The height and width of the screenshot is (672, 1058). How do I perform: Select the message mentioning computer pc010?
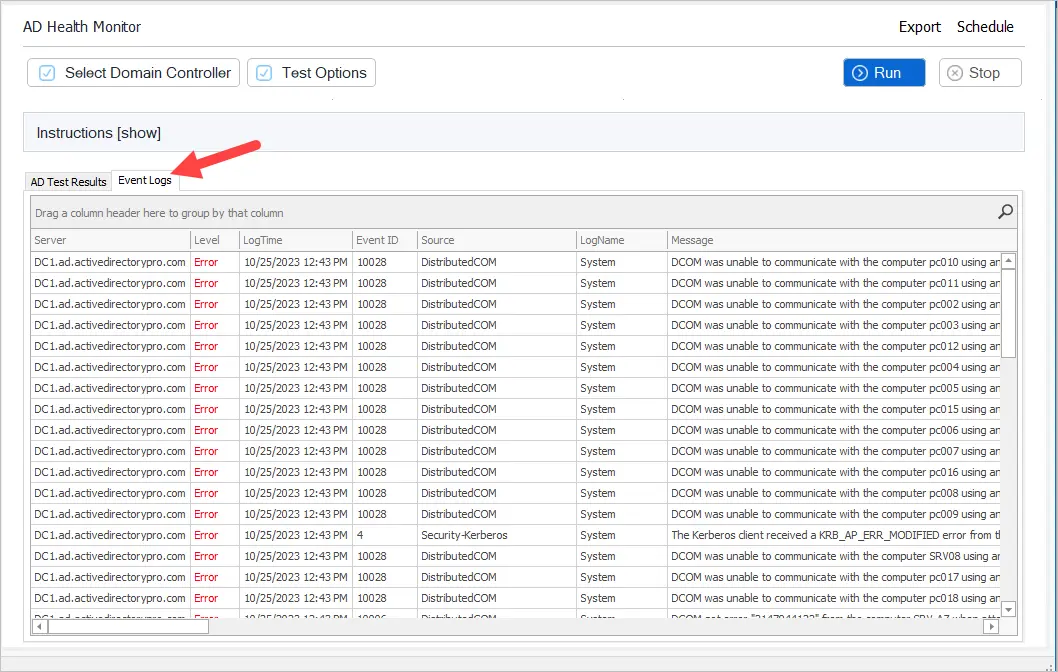coord(835,262)
